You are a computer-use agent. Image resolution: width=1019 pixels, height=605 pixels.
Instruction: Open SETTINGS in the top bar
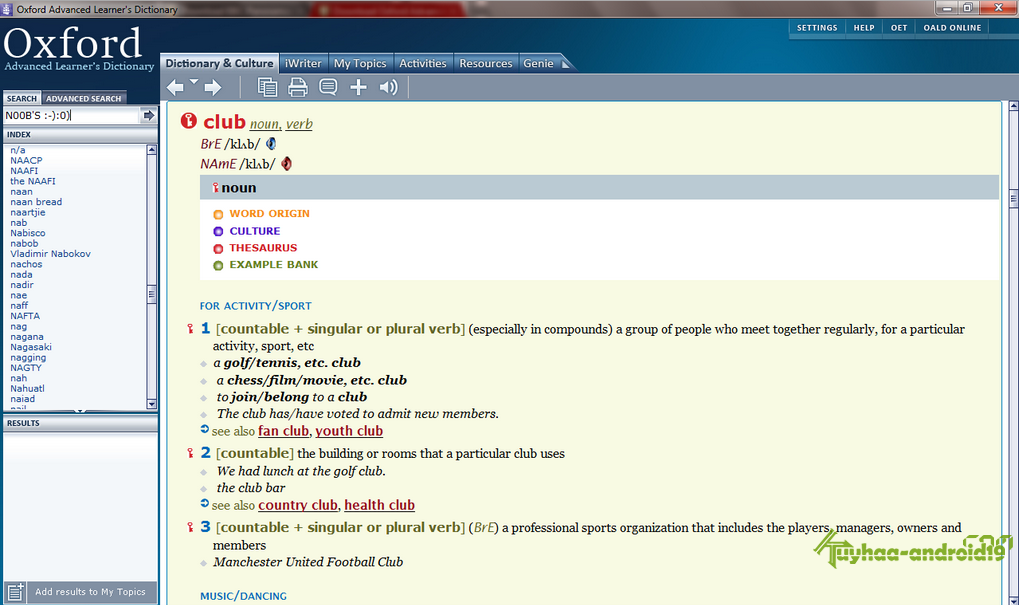point(817,28)
